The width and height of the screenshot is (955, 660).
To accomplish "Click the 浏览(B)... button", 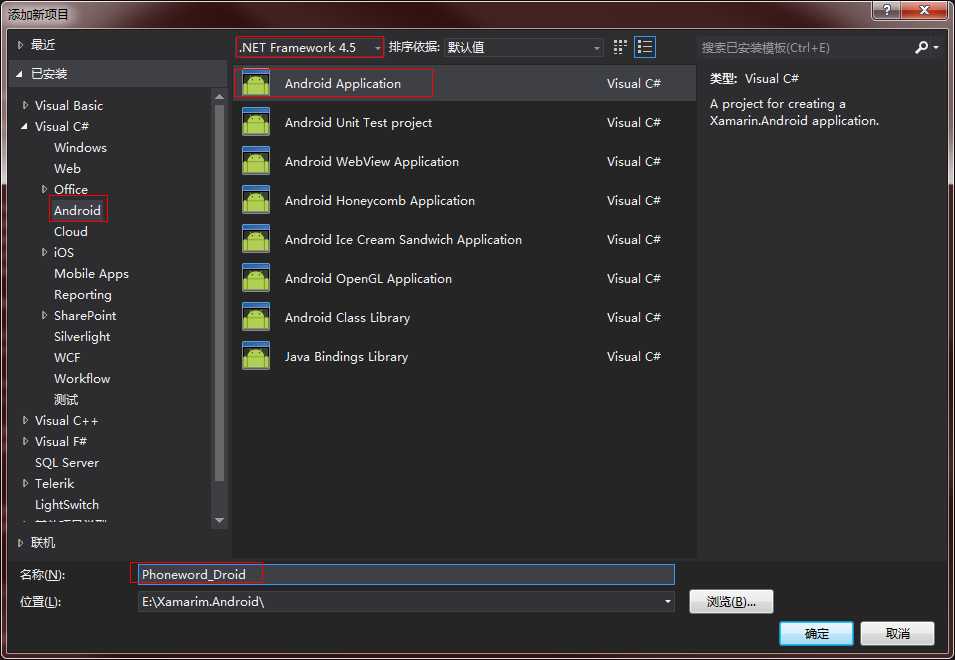I will (731, 602).
